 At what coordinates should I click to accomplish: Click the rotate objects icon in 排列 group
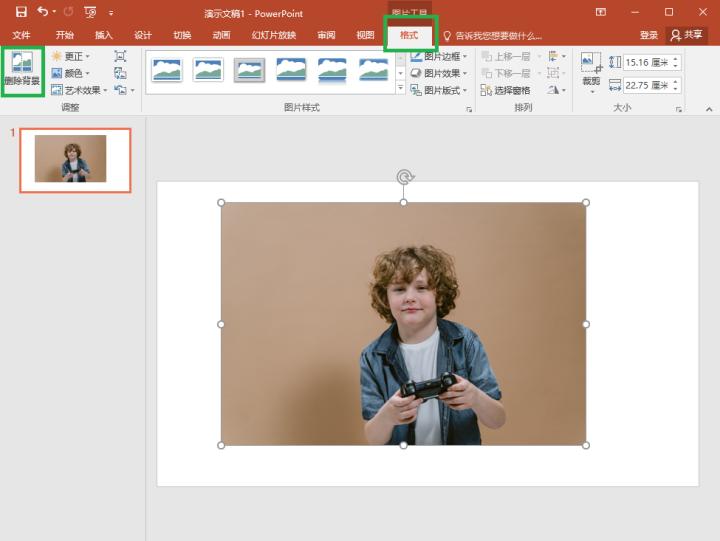click(x=553, y=90)
